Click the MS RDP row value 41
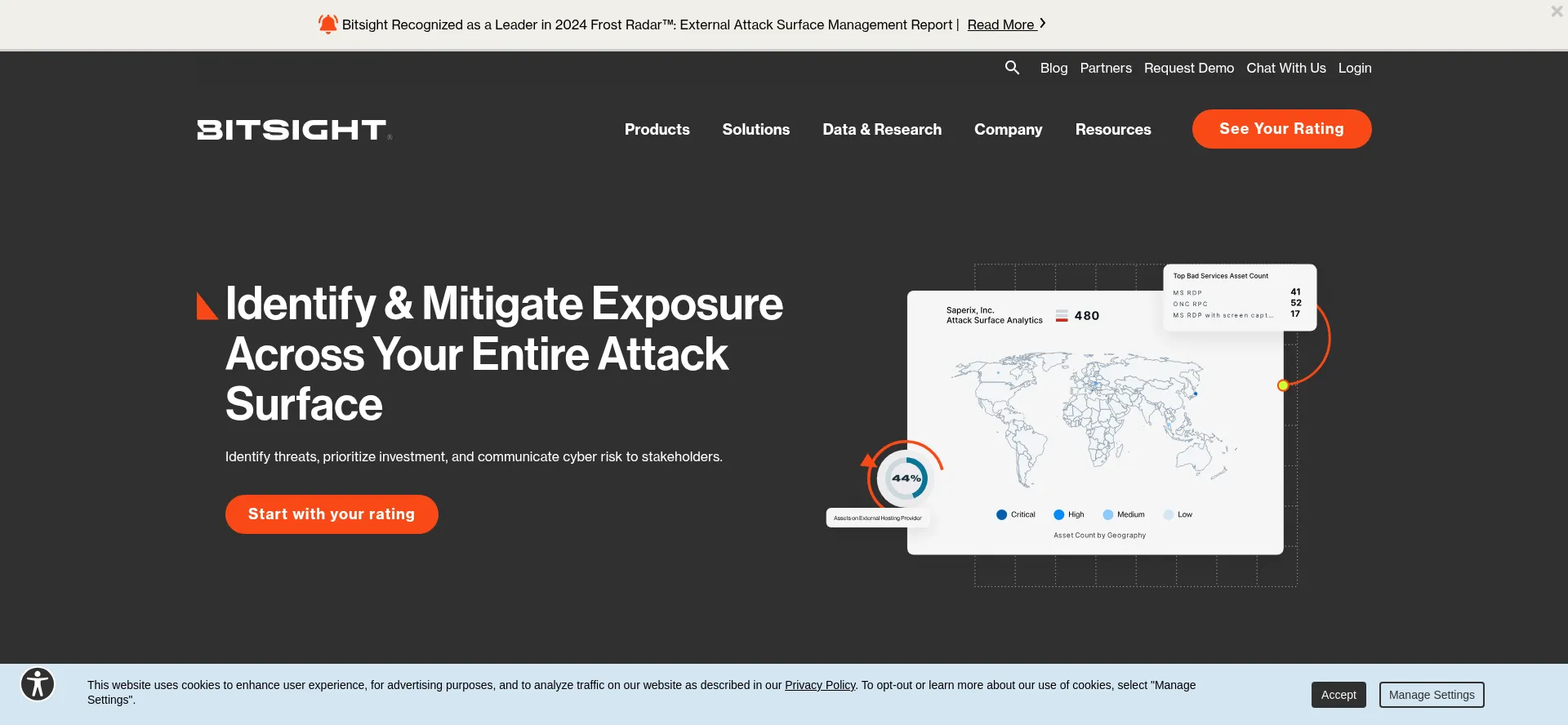Screen dimensions: 1568x725 (1295, 291)
